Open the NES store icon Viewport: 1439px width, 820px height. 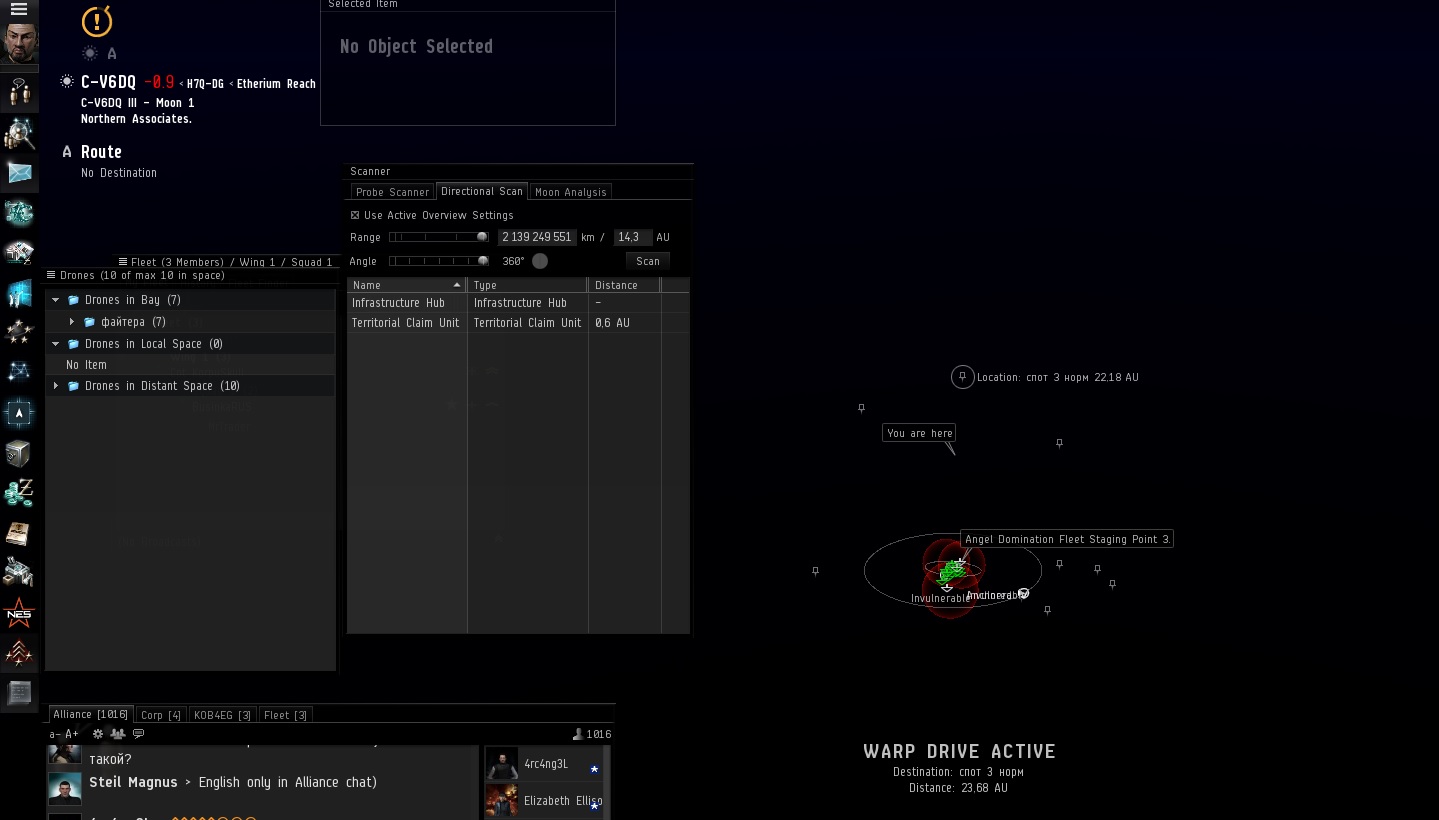click(x=19, y=613)
